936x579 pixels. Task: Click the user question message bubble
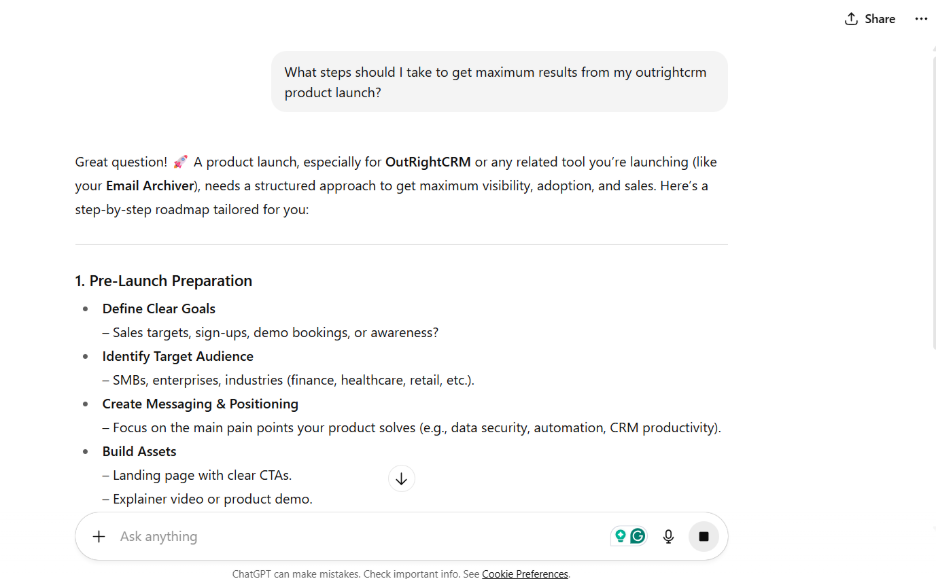(499, 82)
